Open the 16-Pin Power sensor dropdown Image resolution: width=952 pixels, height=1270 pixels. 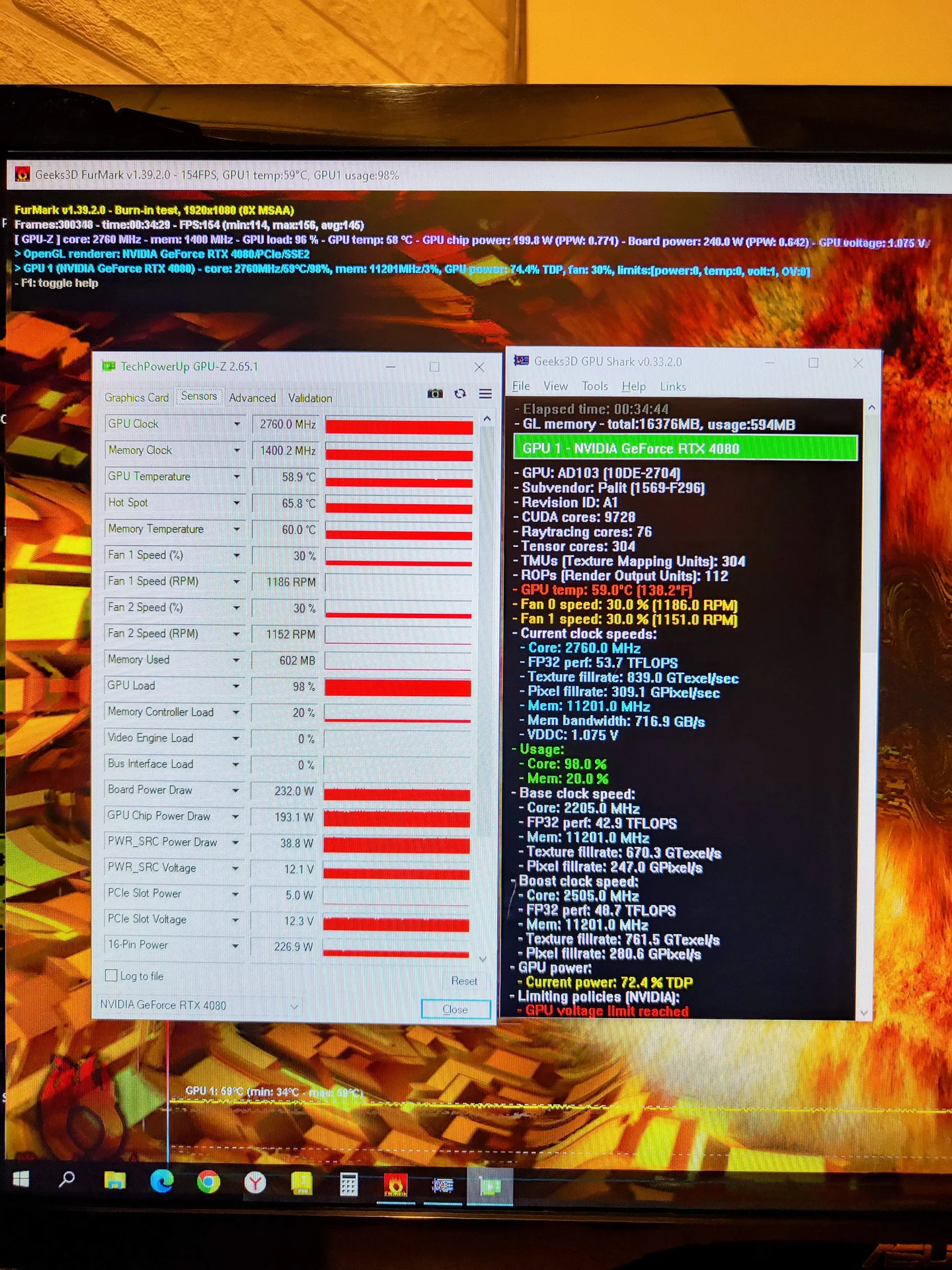click(235, 945)
